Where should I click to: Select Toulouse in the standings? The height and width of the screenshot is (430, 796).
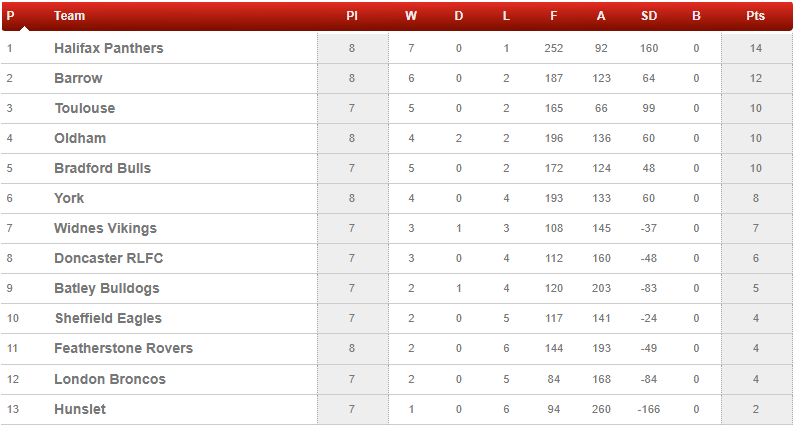(x=85, y=108)
